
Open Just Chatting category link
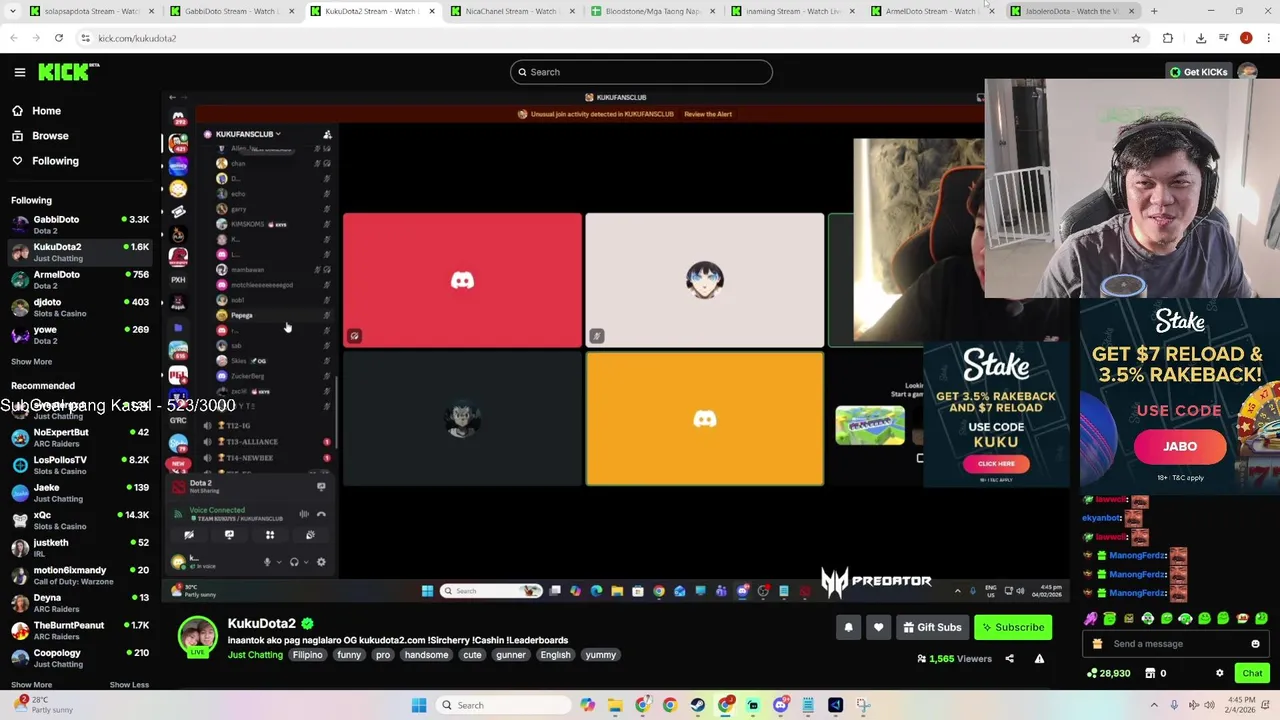(x=255, y=655)
